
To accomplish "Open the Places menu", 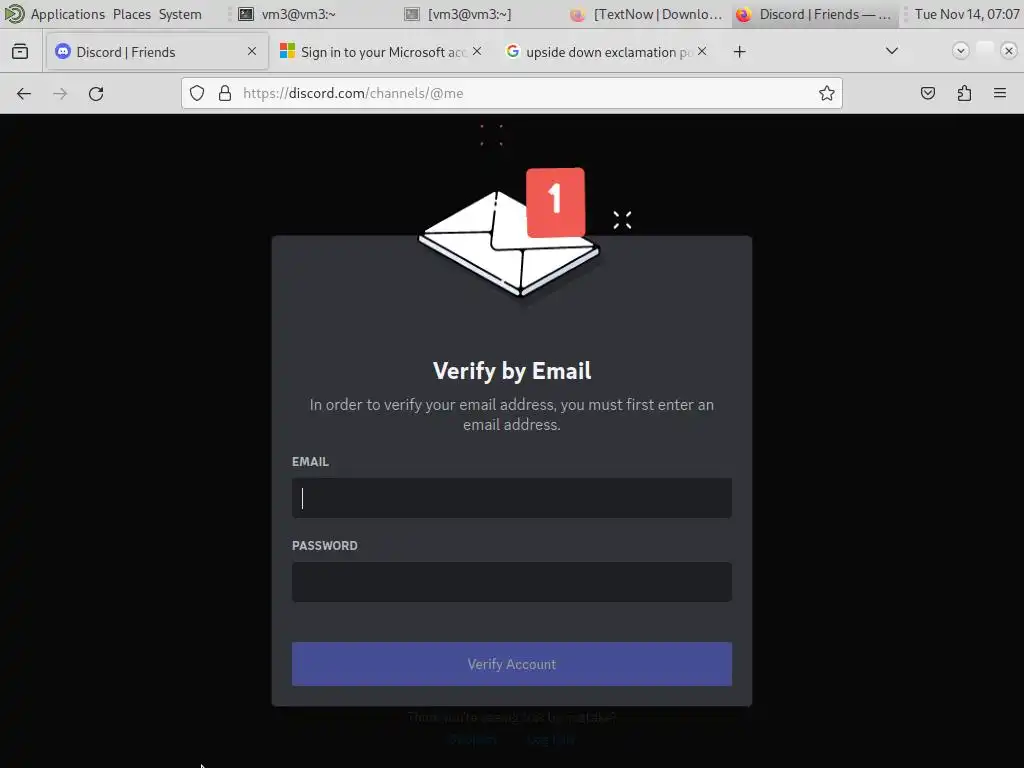I will (131, 14).
